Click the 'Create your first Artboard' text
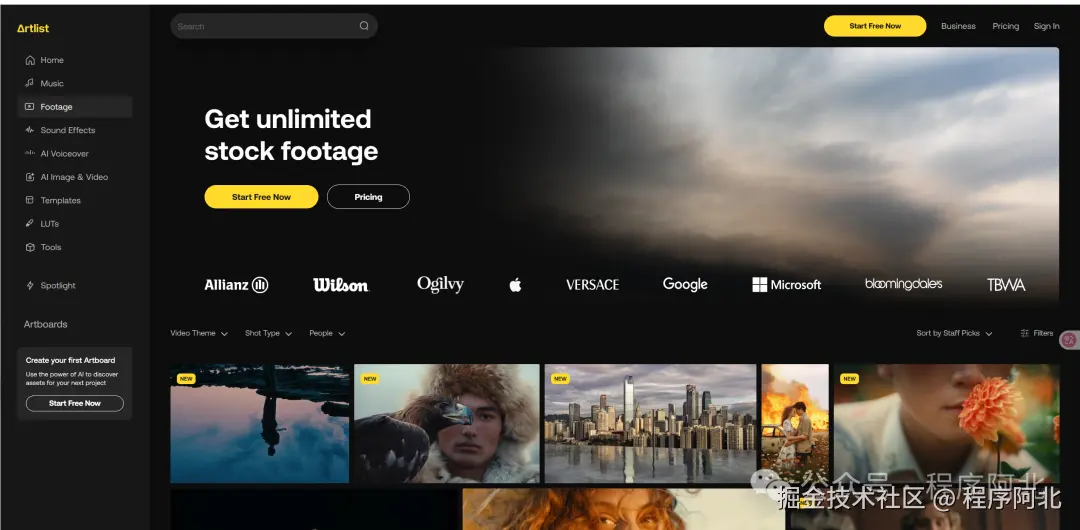Viewport: 1080px width, 530px height. click(x=70, y=360)
